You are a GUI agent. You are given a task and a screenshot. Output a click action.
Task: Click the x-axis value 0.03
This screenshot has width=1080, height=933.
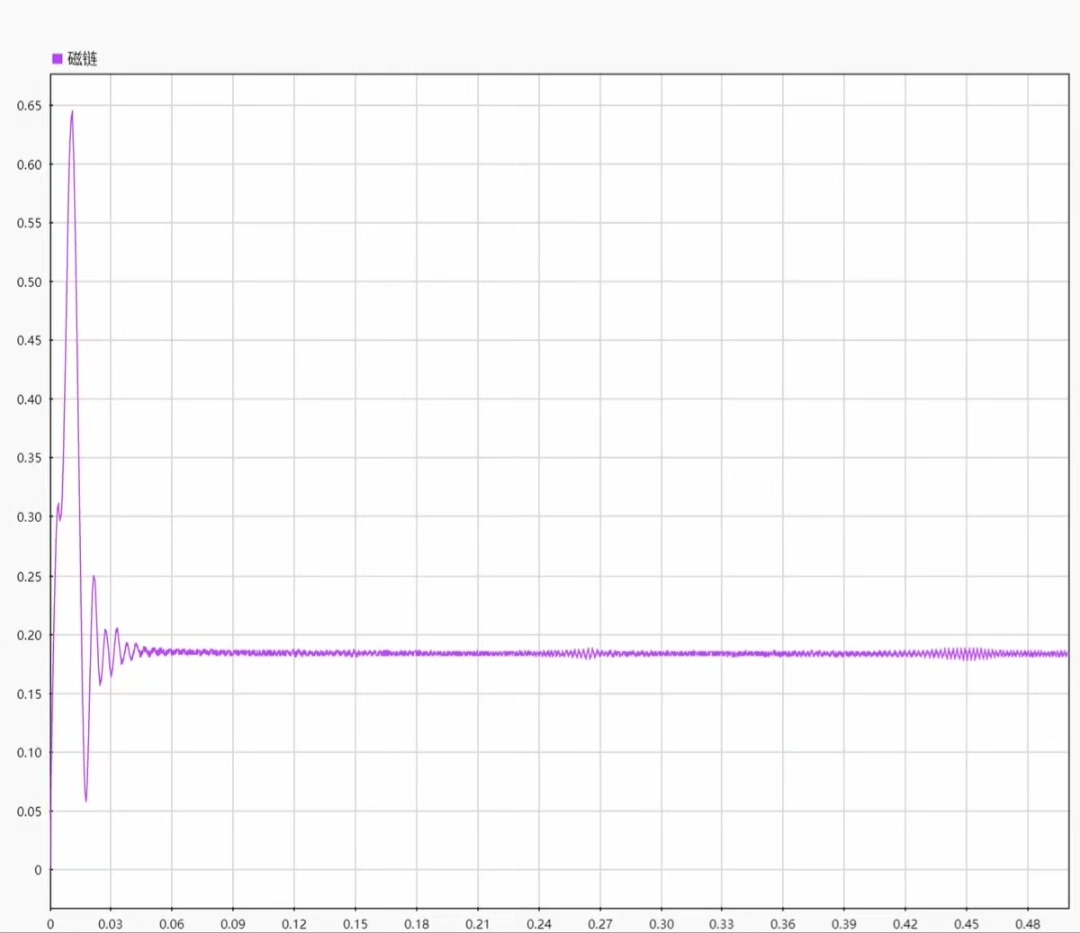[x=110, y=924]
